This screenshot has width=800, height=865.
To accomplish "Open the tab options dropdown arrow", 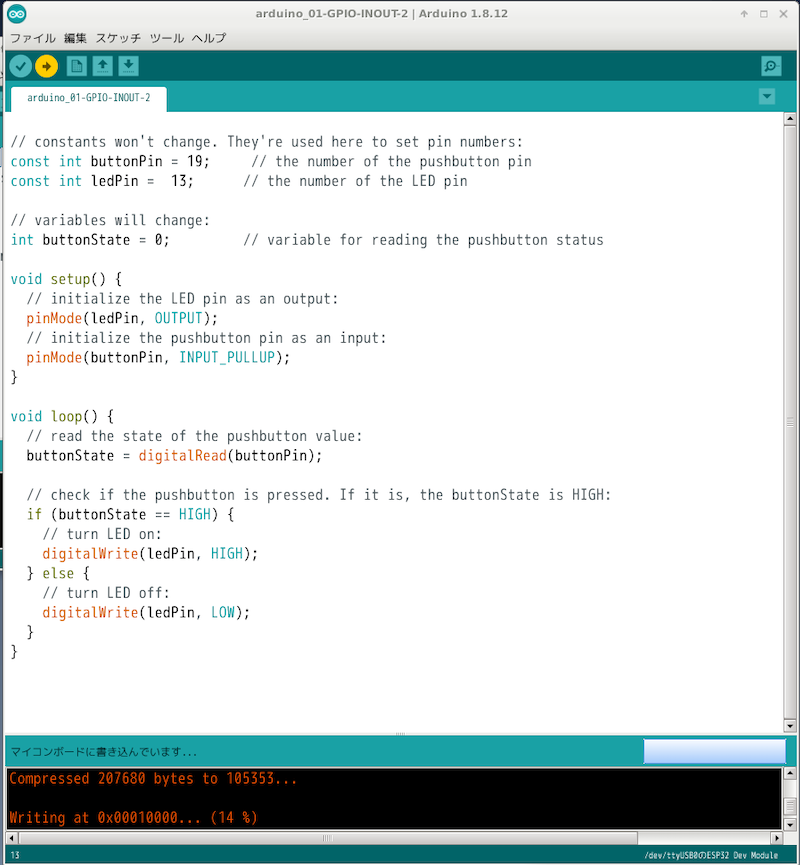I will (767, 97).
